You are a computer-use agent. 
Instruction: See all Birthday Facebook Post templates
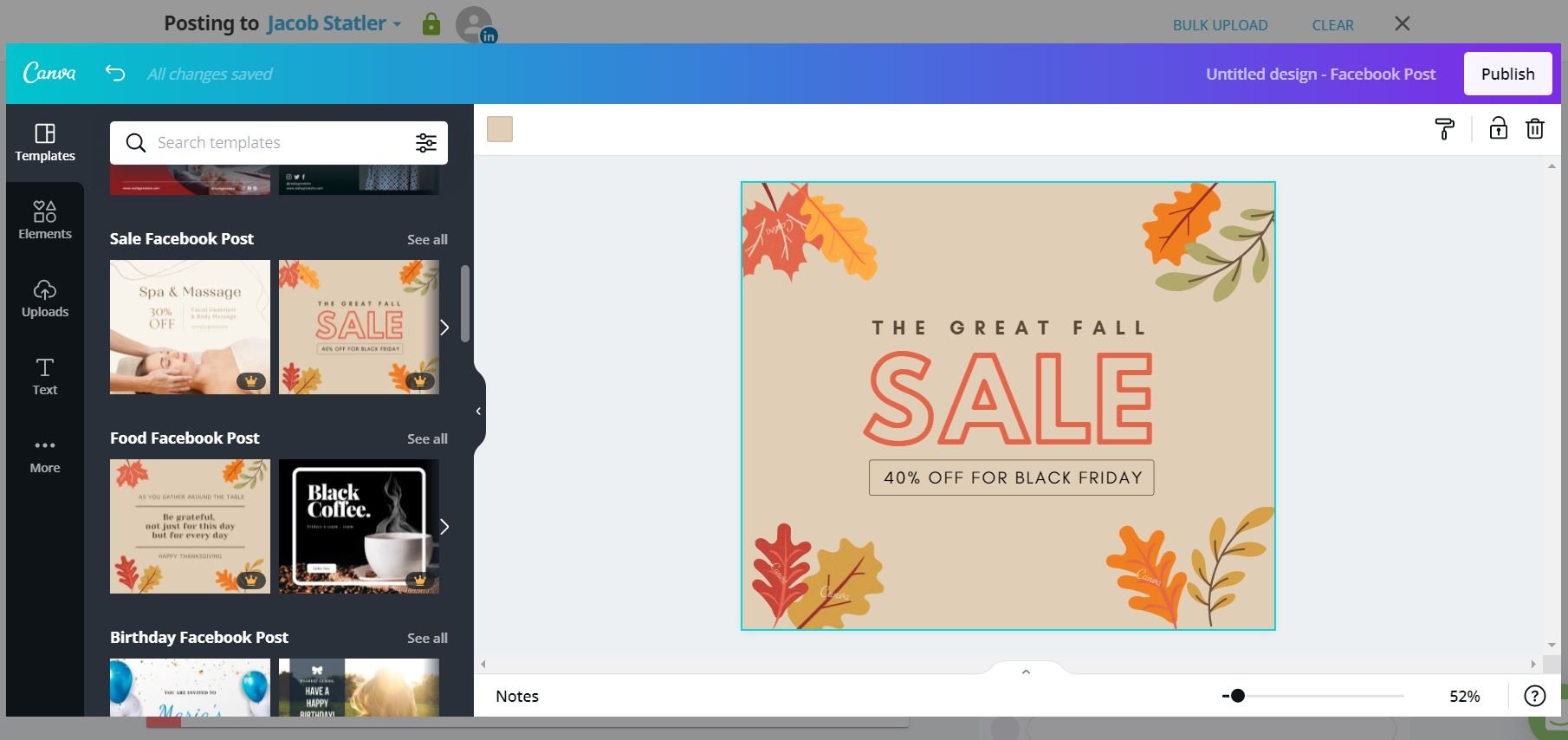427,638
